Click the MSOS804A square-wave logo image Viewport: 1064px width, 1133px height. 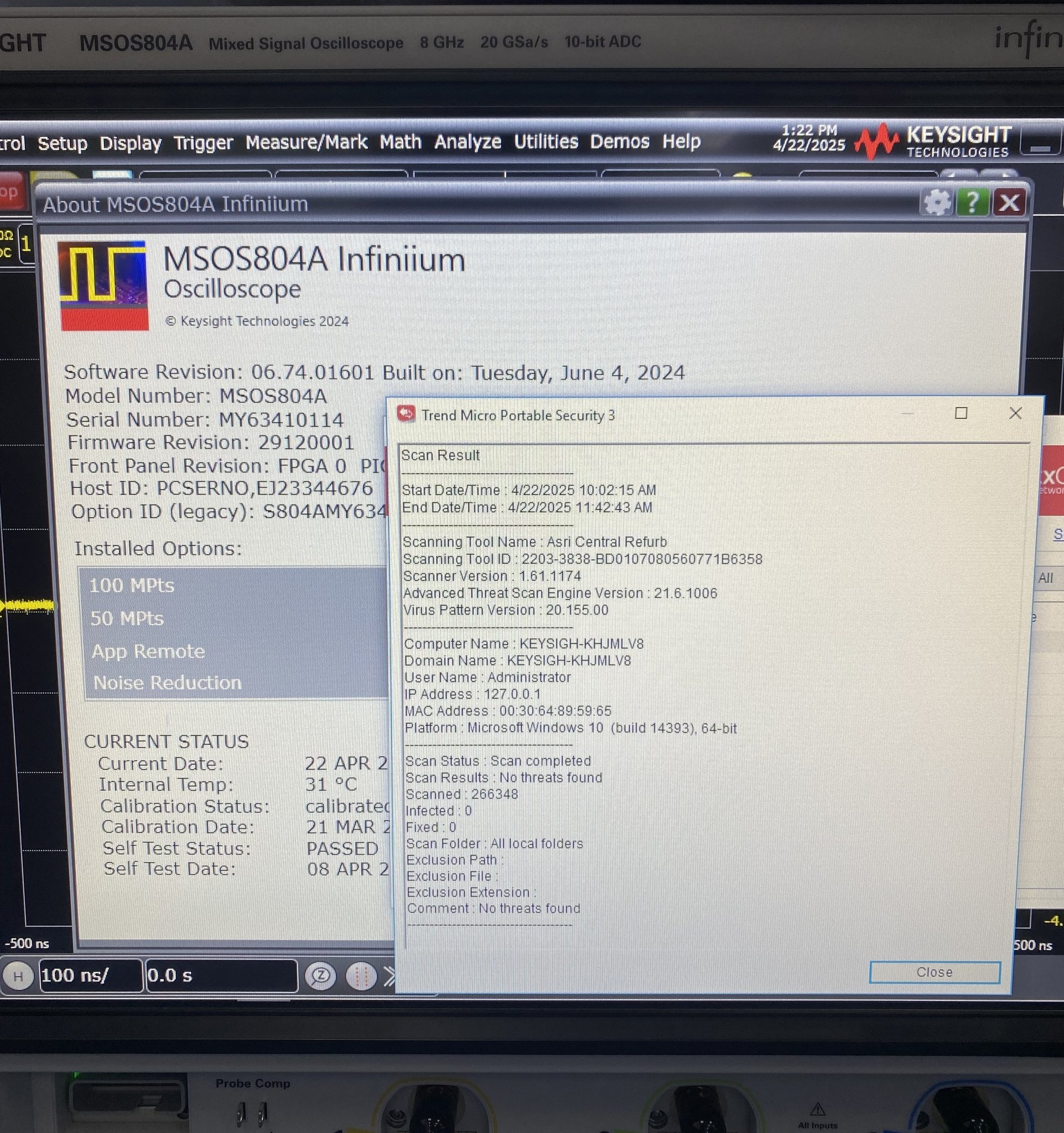pos(103,285)
